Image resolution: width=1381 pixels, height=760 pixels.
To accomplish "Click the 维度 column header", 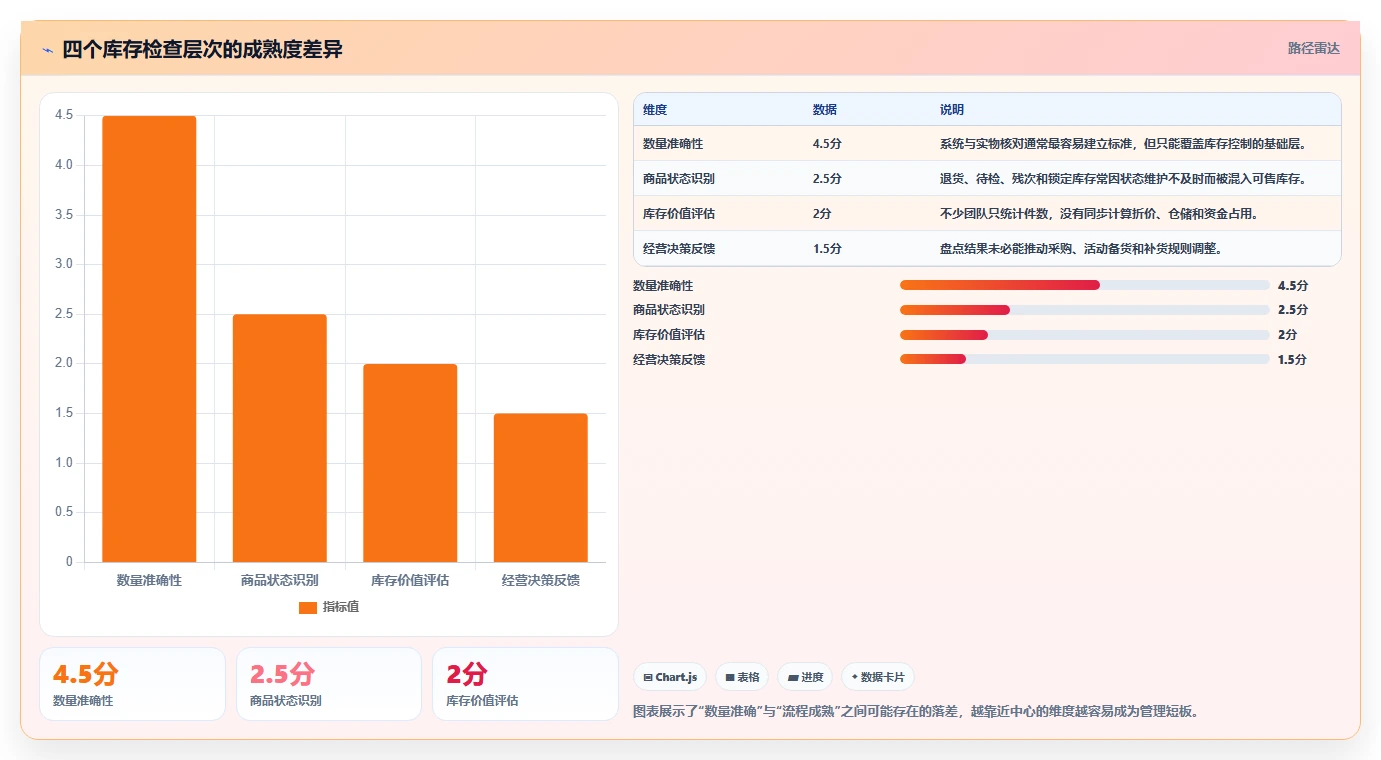I will pyautogui.click(x=655, y=109).
